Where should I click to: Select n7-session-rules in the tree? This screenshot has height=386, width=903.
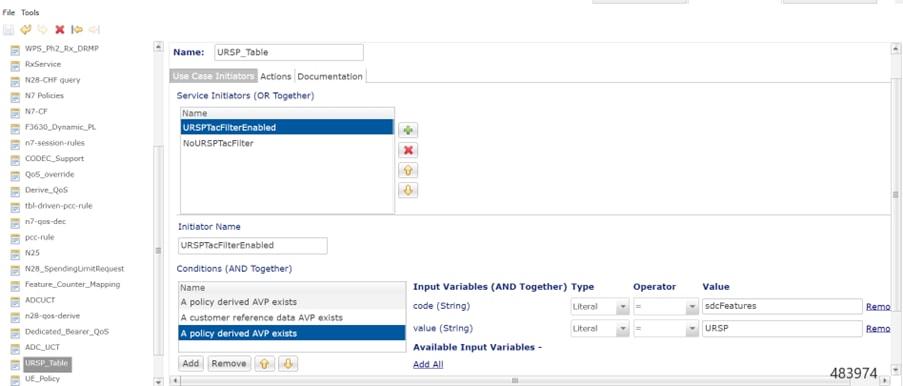(54, 143)
